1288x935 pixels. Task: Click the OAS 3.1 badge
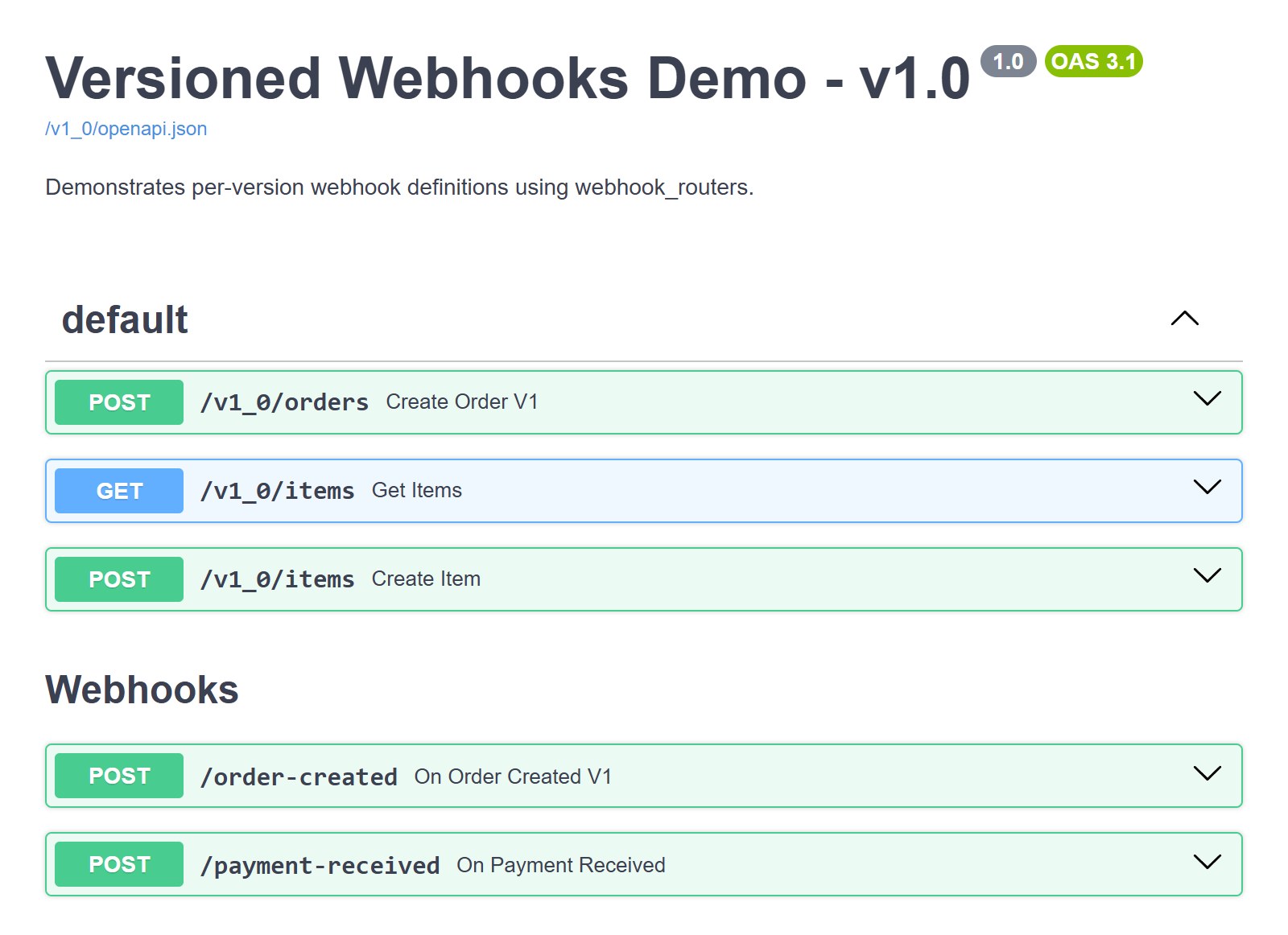tap(1093, 61)
